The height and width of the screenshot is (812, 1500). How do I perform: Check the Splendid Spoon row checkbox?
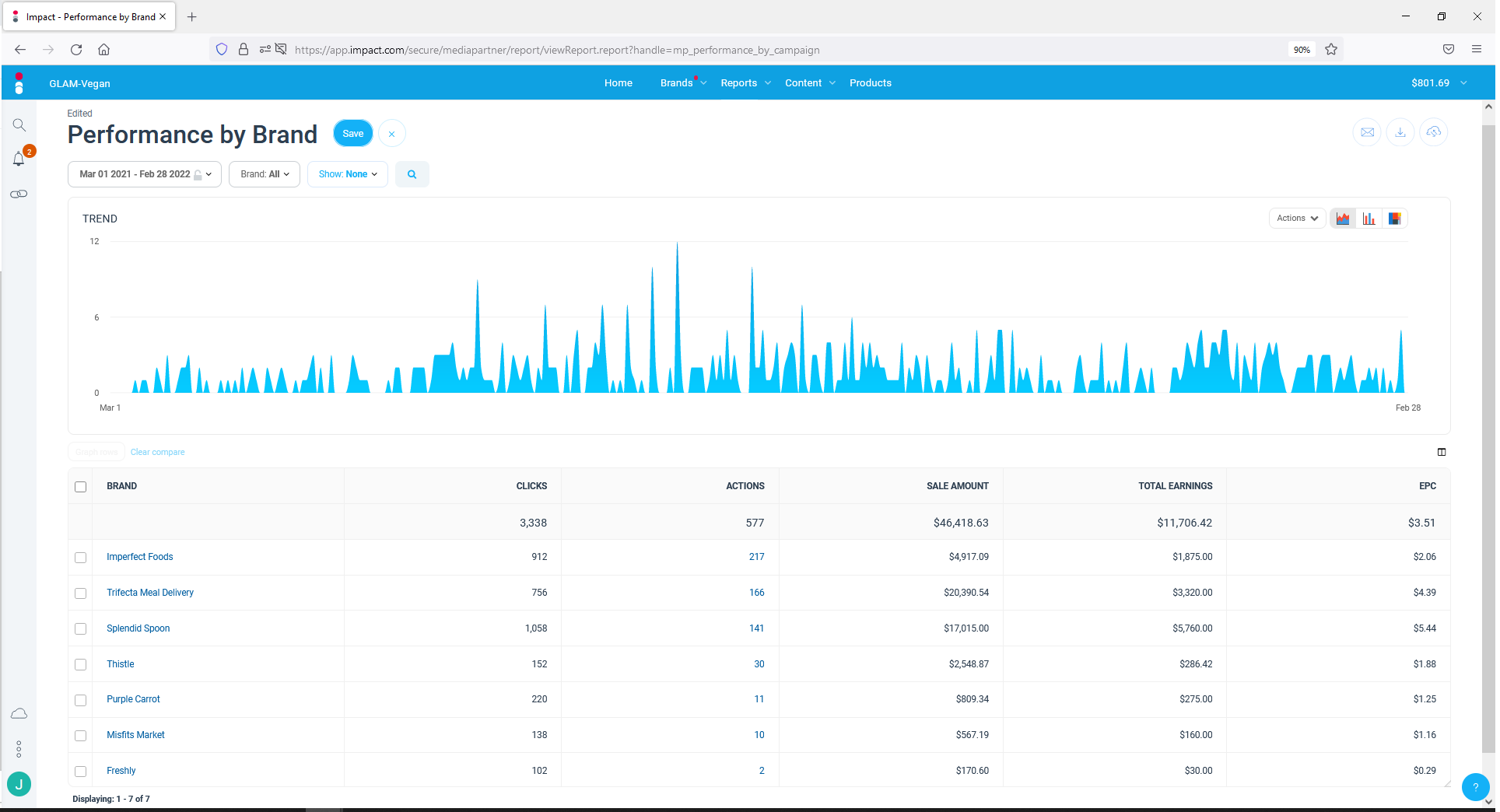[81, 628]
